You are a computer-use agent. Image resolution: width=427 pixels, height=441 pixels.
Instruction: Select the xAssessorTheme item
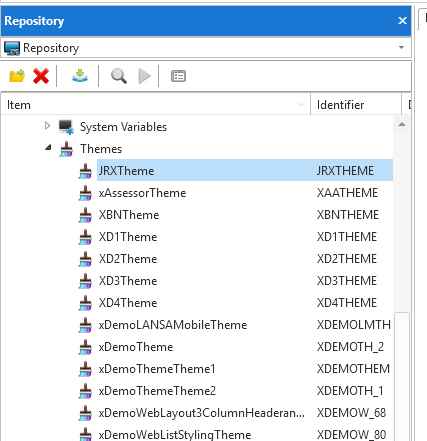[x=142, y=193]
